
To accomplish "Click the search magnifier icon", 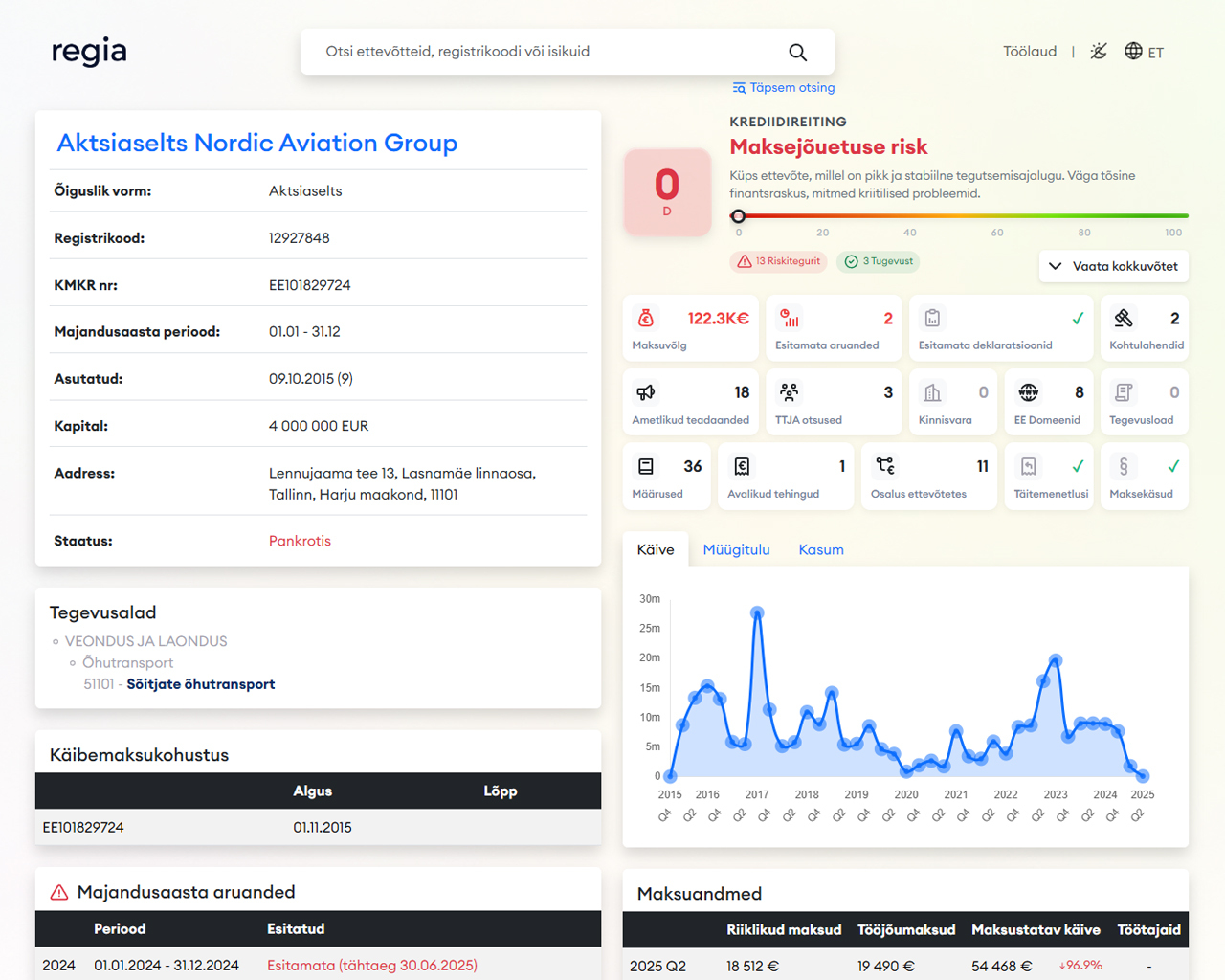I will point(797,53).
